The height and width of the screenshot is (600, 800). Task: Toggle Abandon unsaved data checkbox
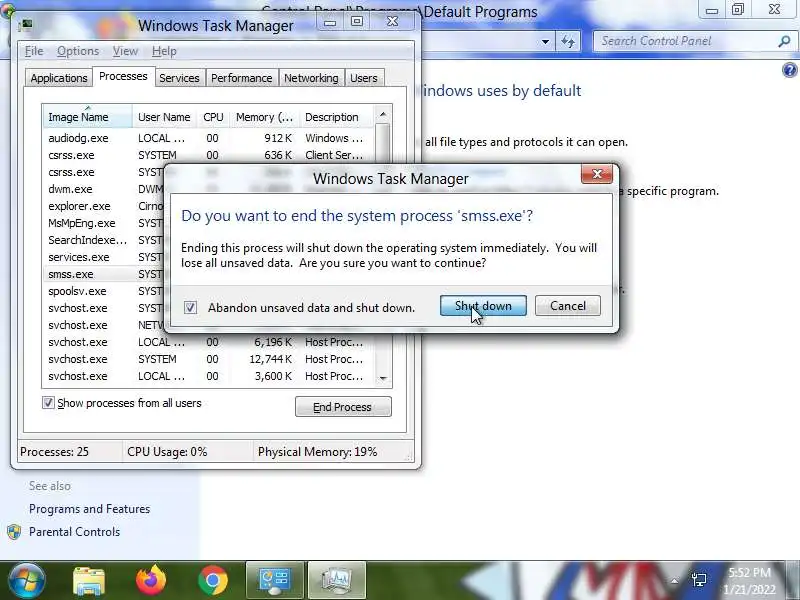(x=190, y=308)
